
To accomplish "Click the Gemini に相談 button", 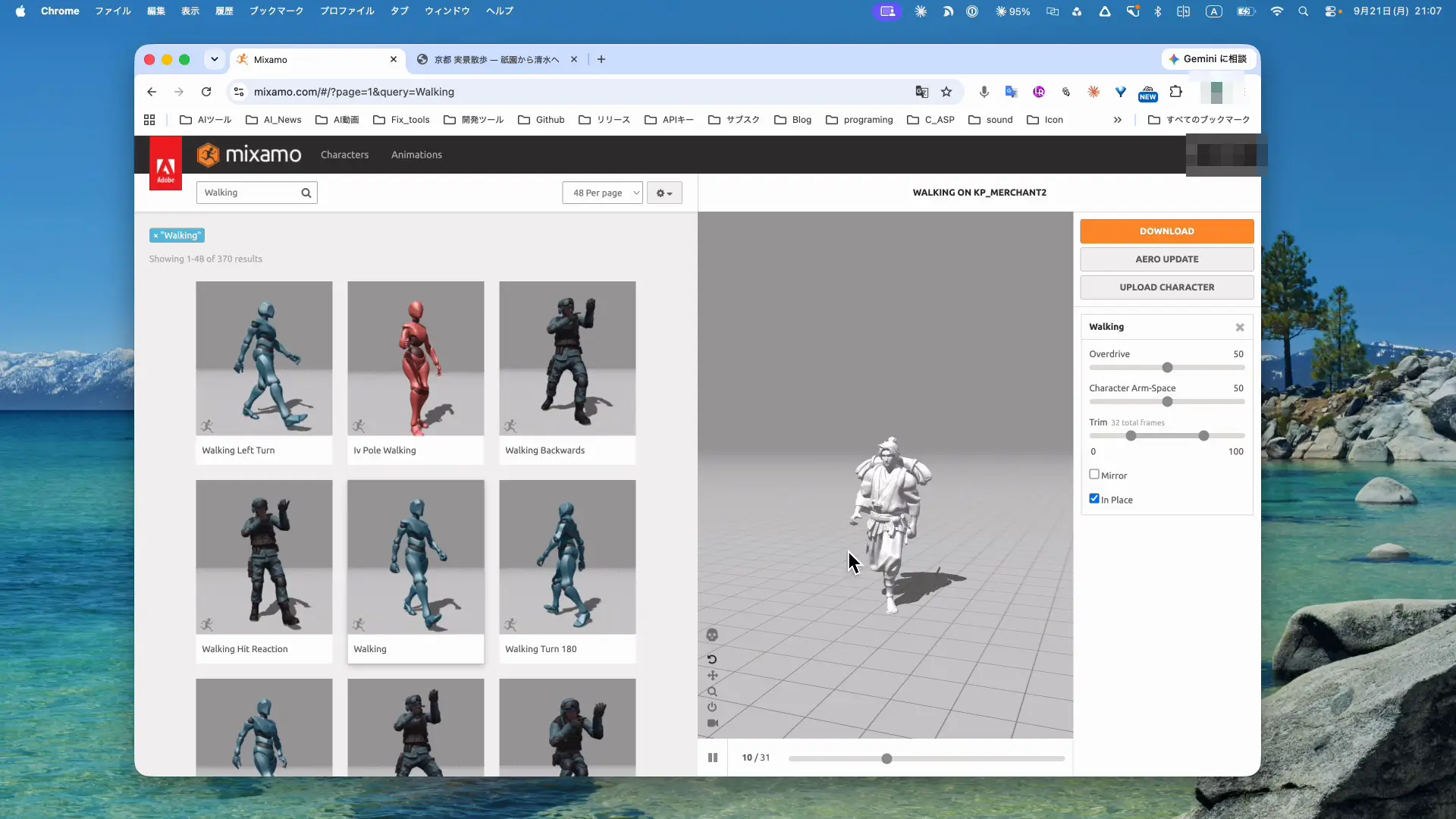I will tap(1207, 59).
